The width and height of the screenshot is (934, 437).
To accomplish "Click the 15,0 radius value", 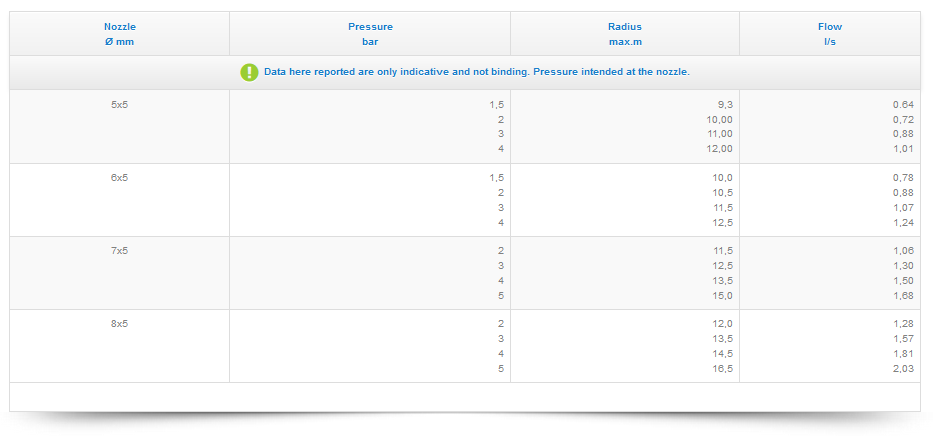I will pyautogui.click(x=722, y=296).
